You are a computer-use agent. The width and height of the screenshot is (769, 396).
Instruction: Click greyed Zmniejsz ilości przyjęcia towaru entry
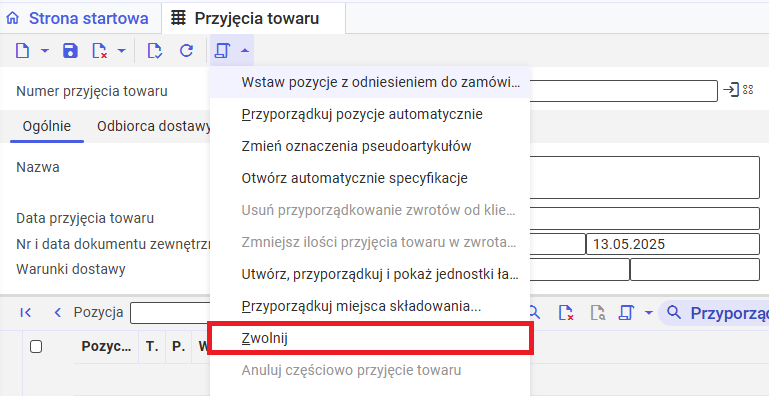coord(370,242)
